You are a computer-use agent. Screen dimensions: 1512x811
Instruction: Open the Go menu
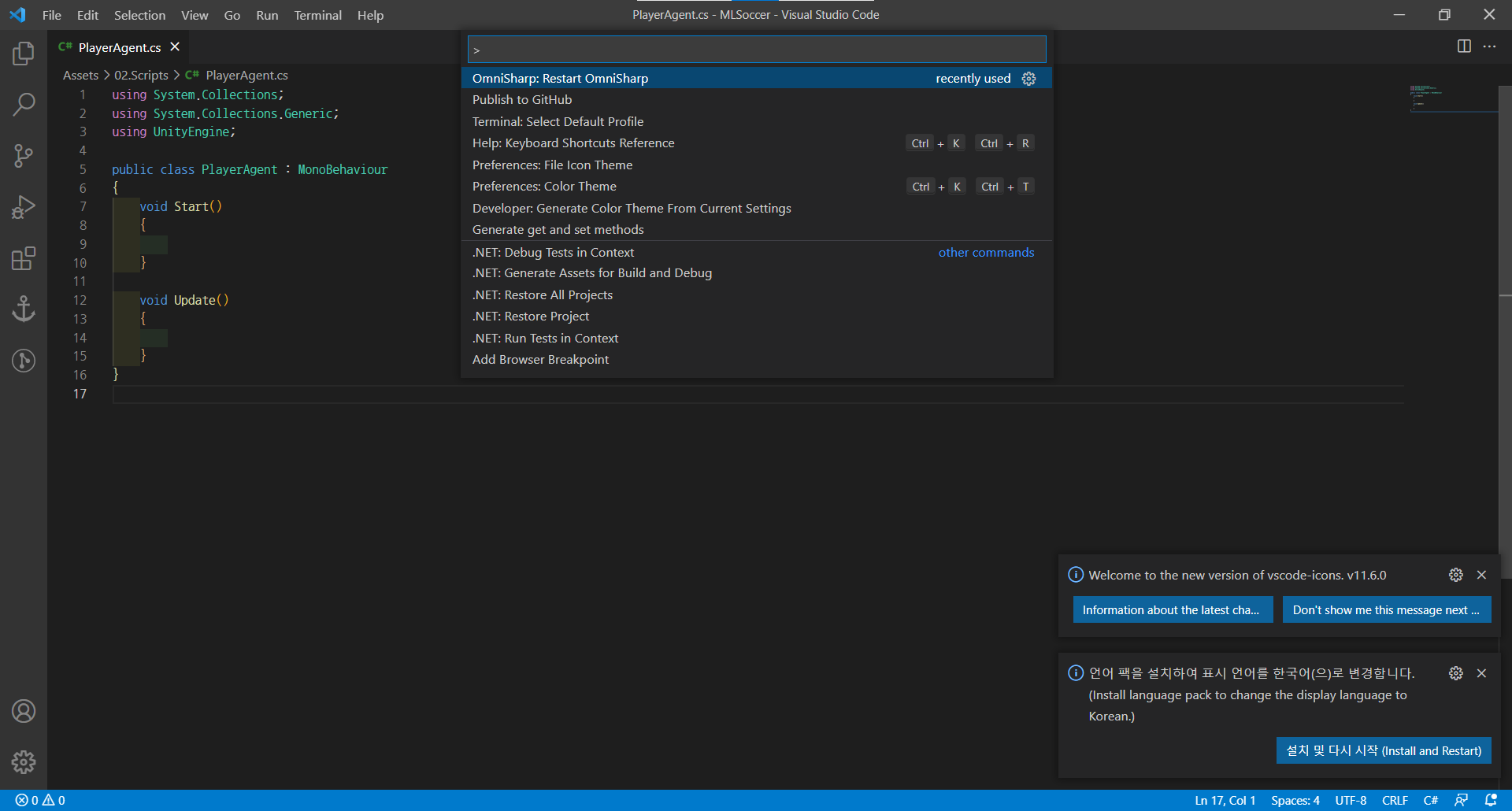coord(232,15)
